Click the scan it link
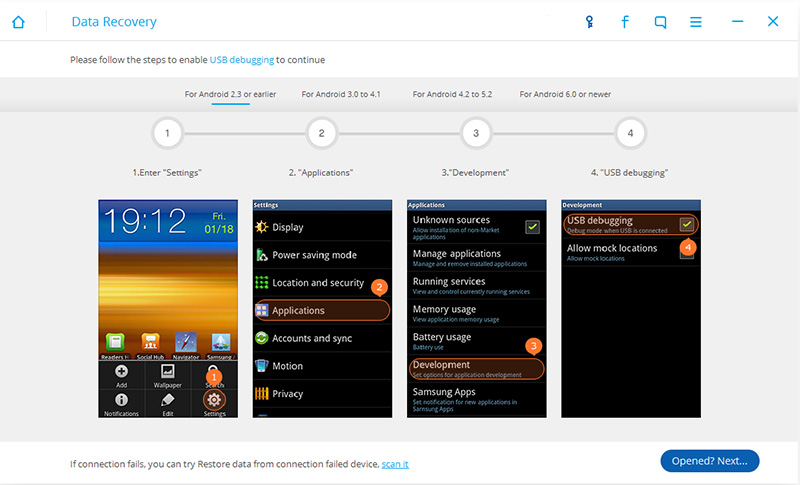Image resolution: width=800 pixels, height=485 pixels. coord(395,464)
